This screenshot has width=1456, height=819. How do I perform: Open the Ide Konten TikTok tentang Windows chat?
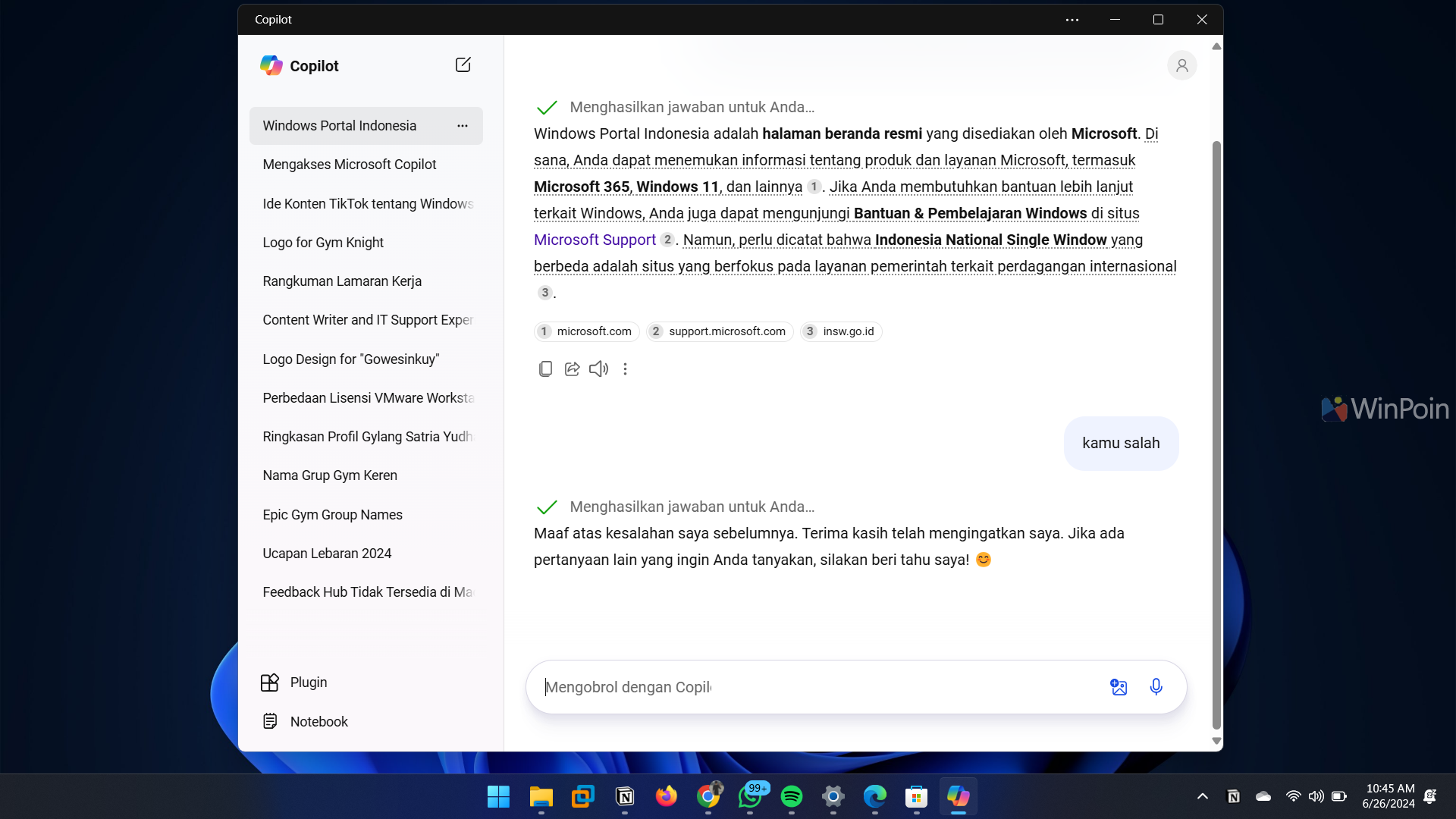(x=366, y=204)
